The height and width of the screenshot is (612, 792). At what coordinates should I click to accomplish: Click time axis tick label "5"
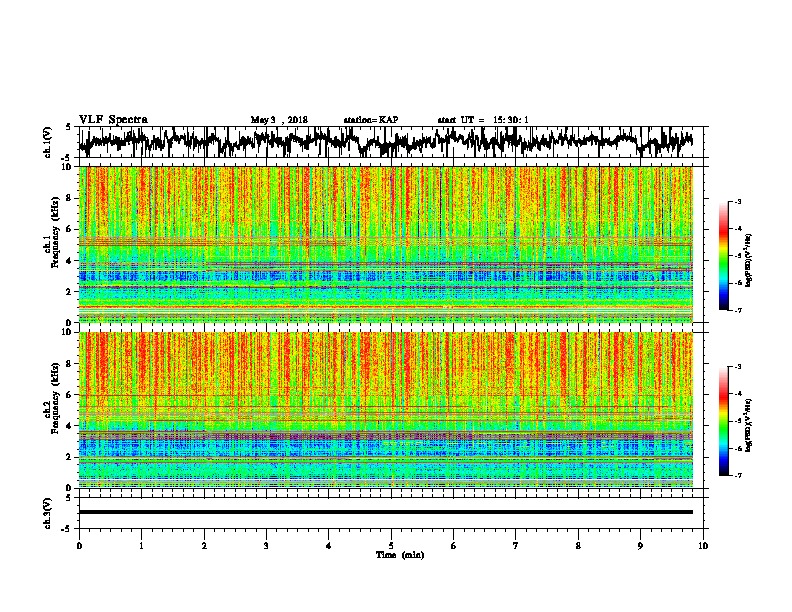[391, 546]
